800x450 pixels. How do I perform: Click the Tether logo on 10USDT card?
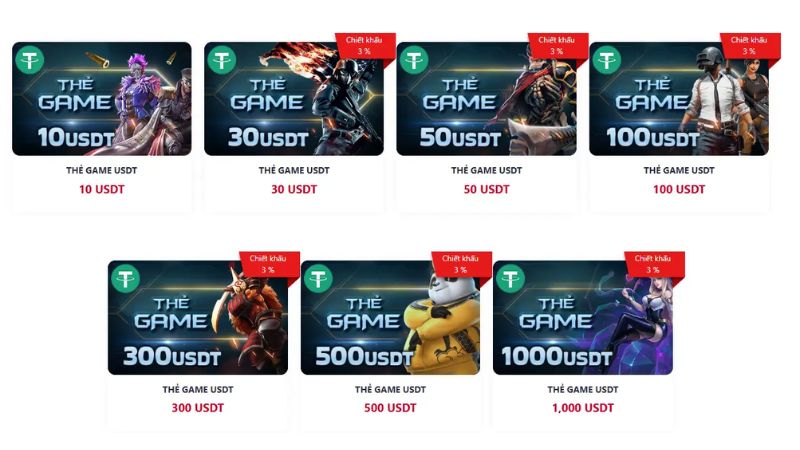click(30, 60)
